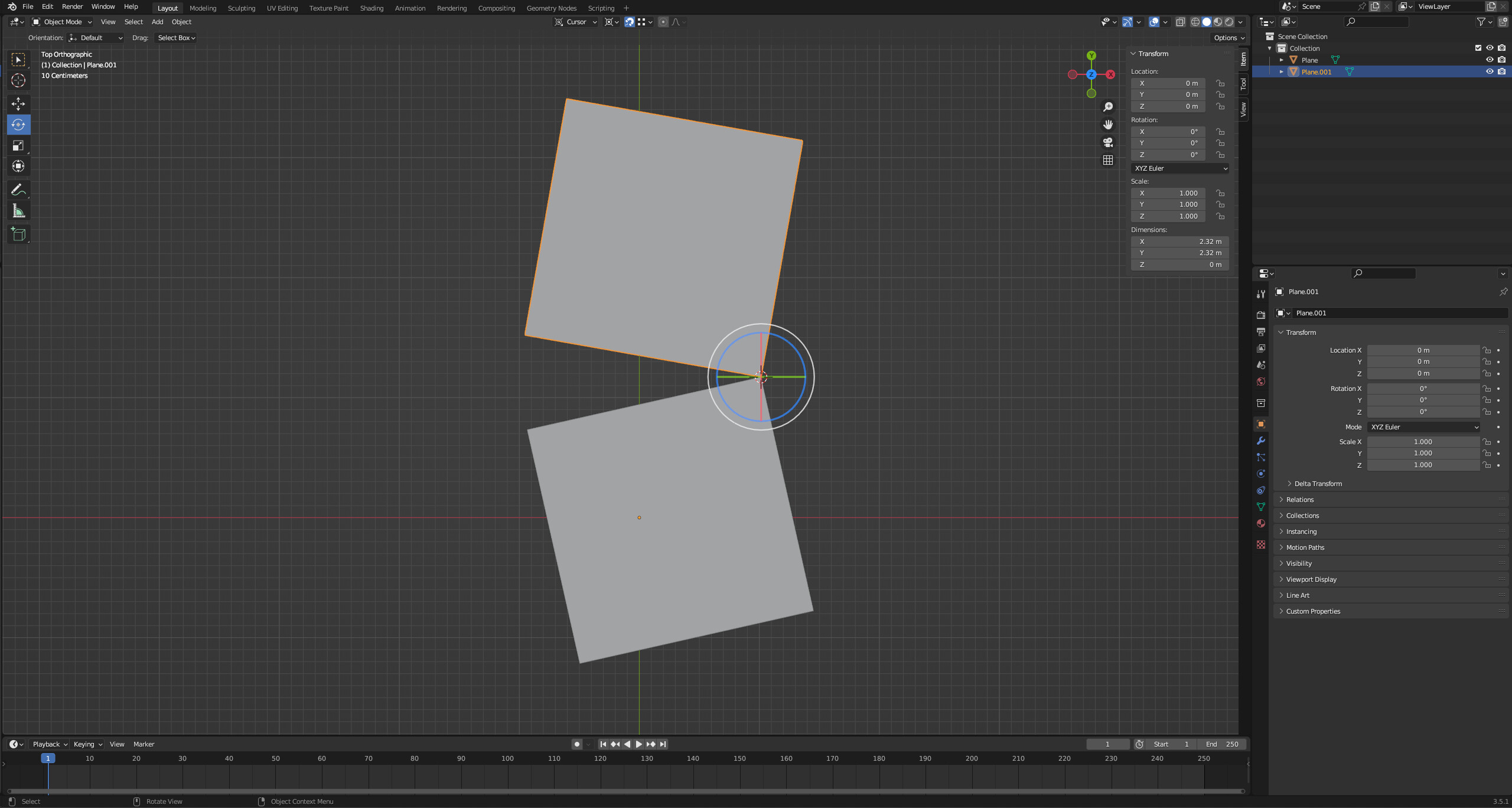Viewport: 1512px width, 808px height.
Task: Click frame 100 on the timeline
Action: point(507,758)
